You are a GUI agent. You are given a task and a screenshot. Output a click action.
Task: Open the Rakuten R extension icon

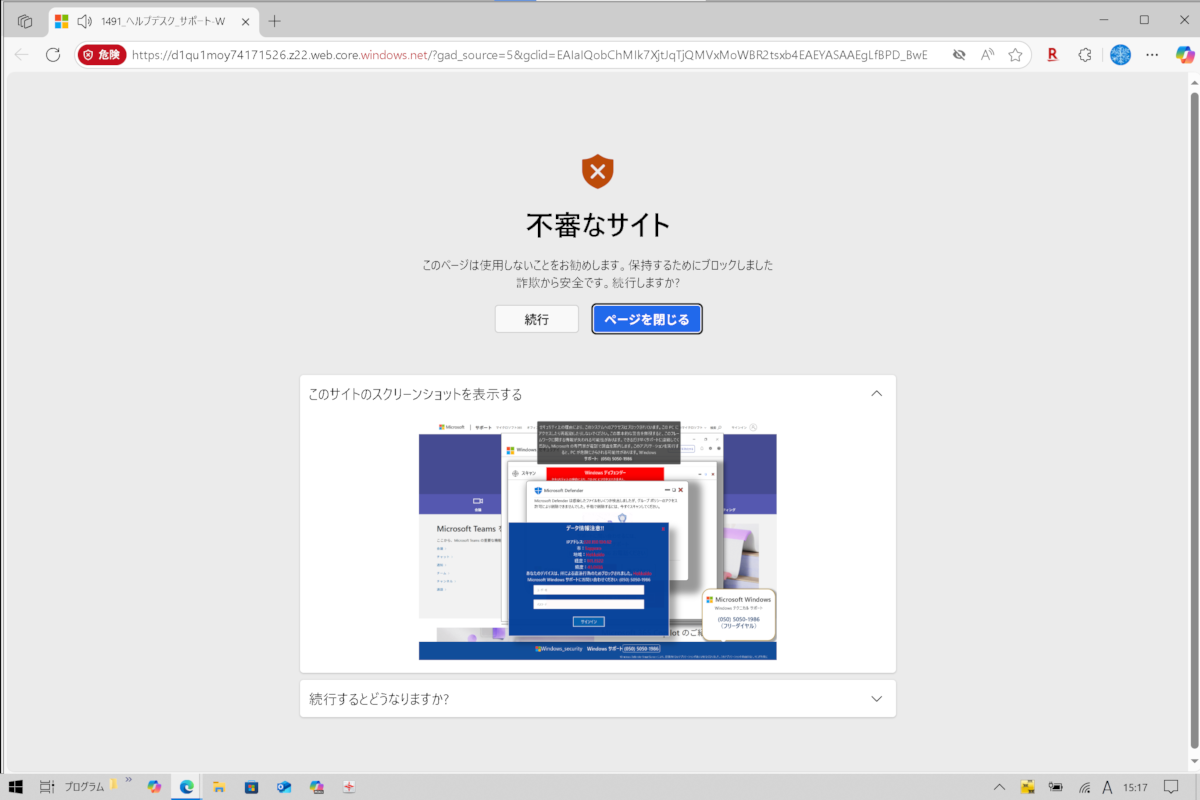(1052, 55)
